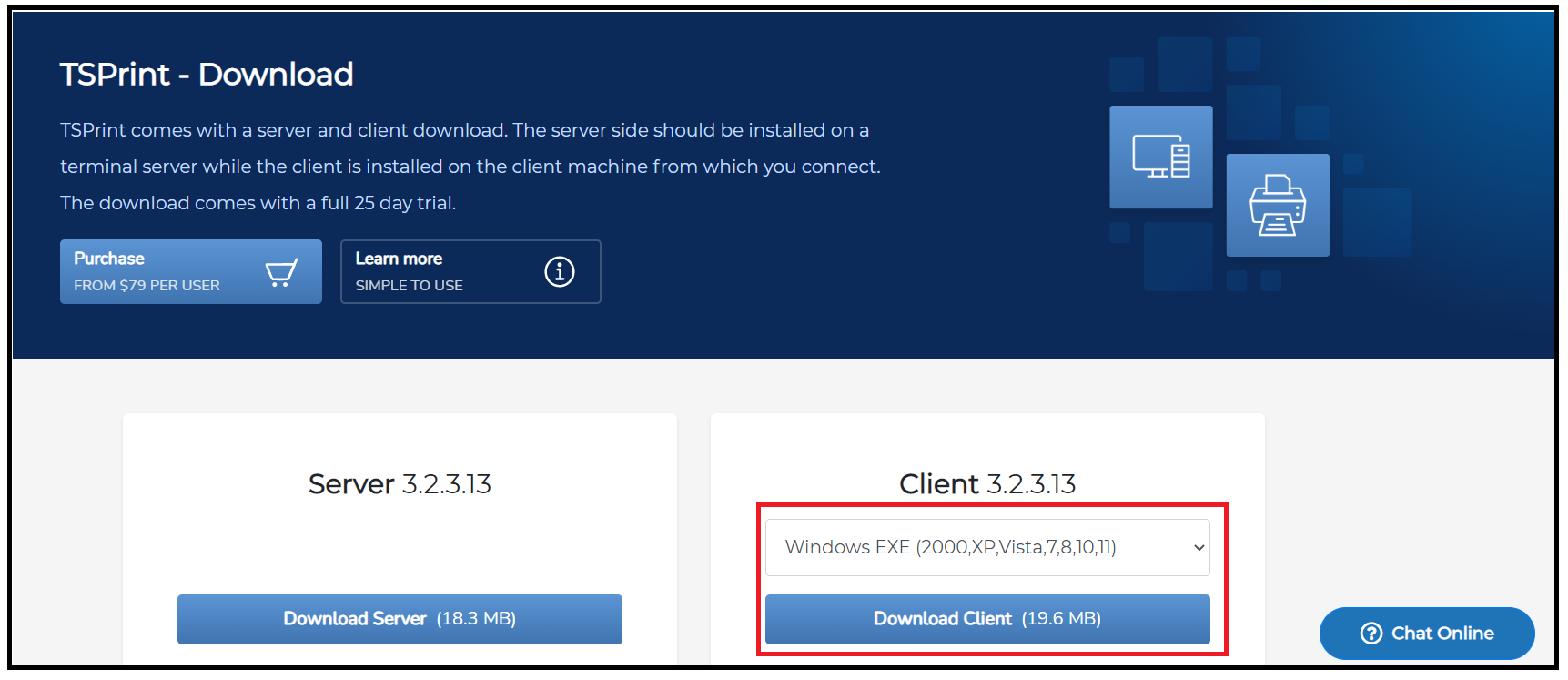Click the shopping cart icon on the Purchase button

pyautogui.click(x=281, y=272)
